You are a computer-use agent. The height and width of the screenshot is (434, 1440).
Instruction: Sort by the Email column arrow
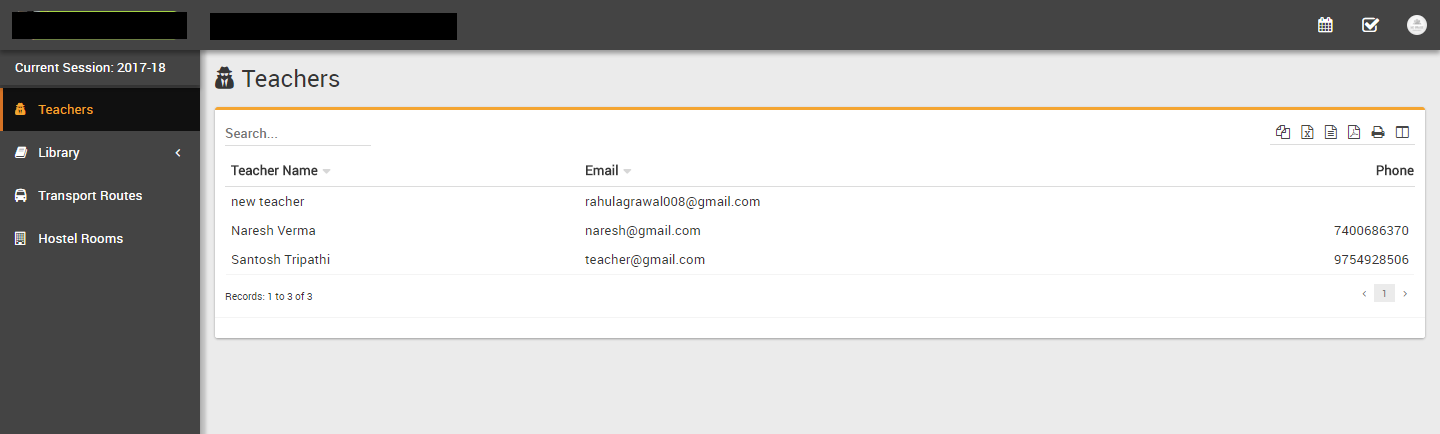[627, 172]
